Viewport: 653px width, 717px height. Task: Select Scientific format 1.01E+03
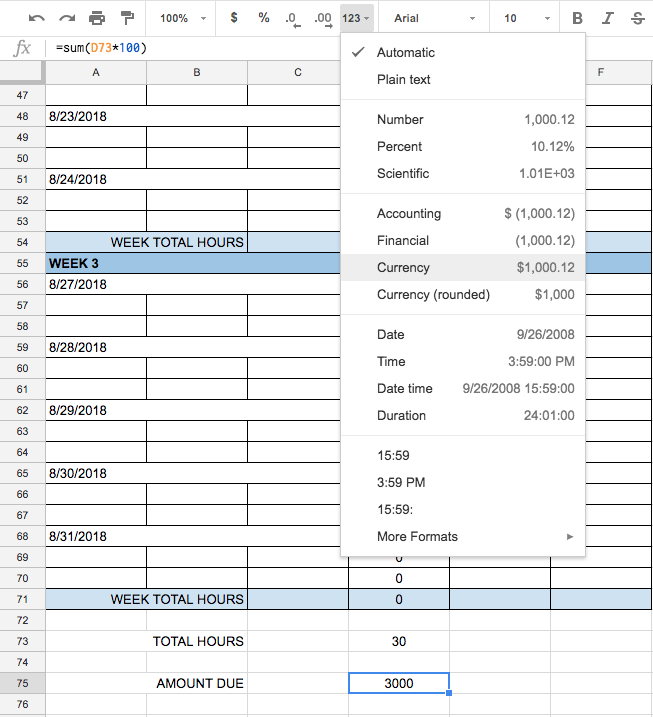pos(463,173)
